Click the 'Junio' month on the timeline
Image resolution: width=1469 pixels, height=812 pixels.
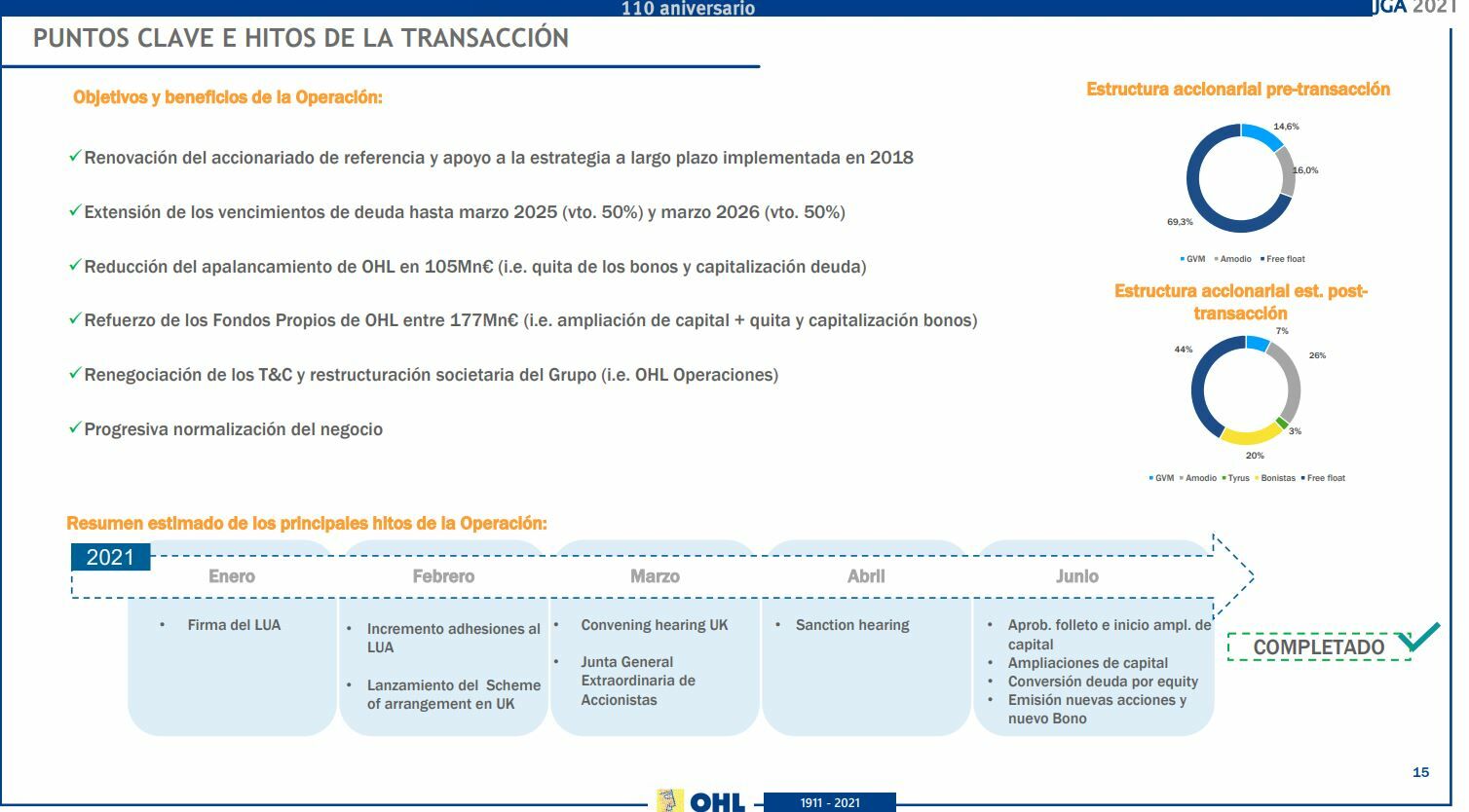[x=1077, y=576]
